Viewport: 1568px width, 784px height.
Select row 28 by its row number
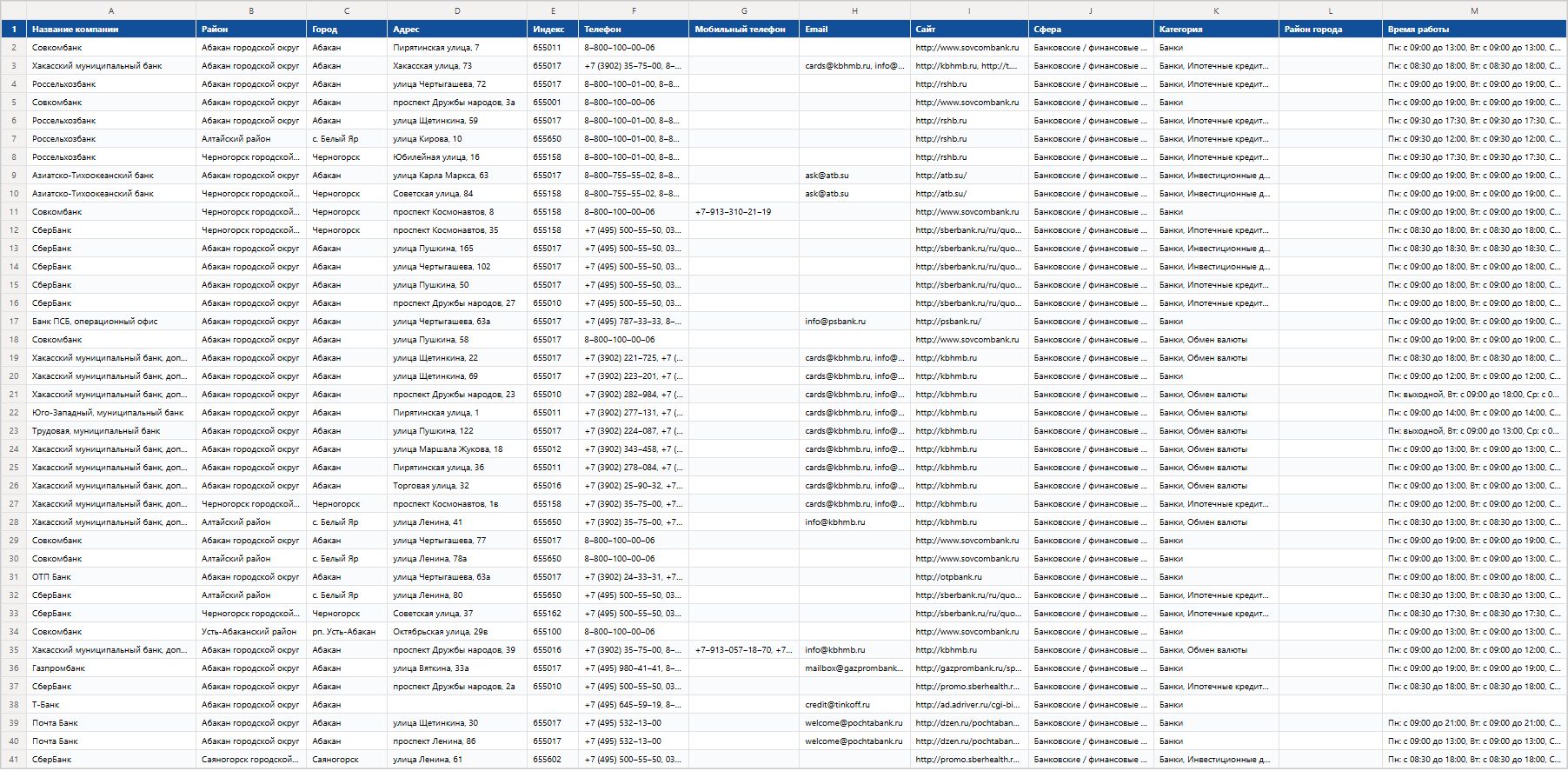coord(13,522)
